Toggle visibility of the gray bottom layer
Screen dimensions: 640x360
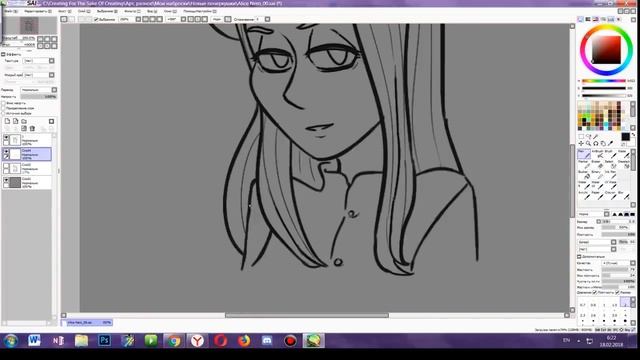pyautogui.click(x=6, y=180)
